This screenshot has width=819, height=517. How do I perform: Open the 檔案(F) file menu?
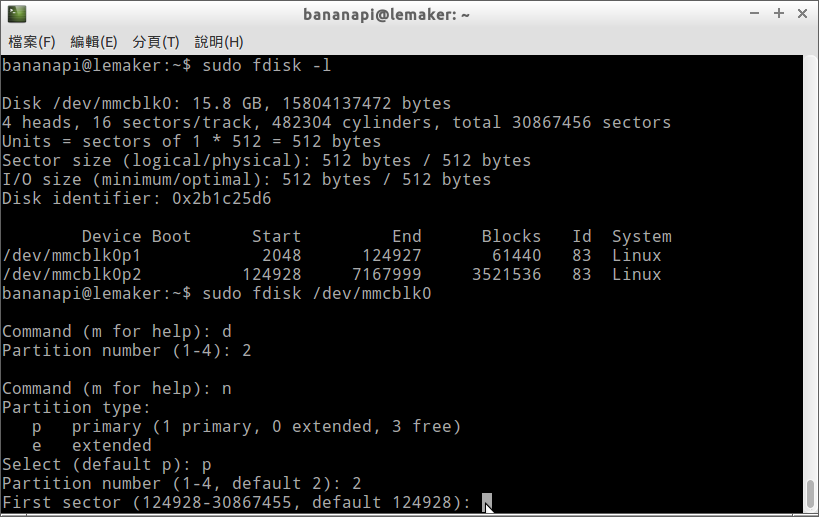click(x=31, y=42)
